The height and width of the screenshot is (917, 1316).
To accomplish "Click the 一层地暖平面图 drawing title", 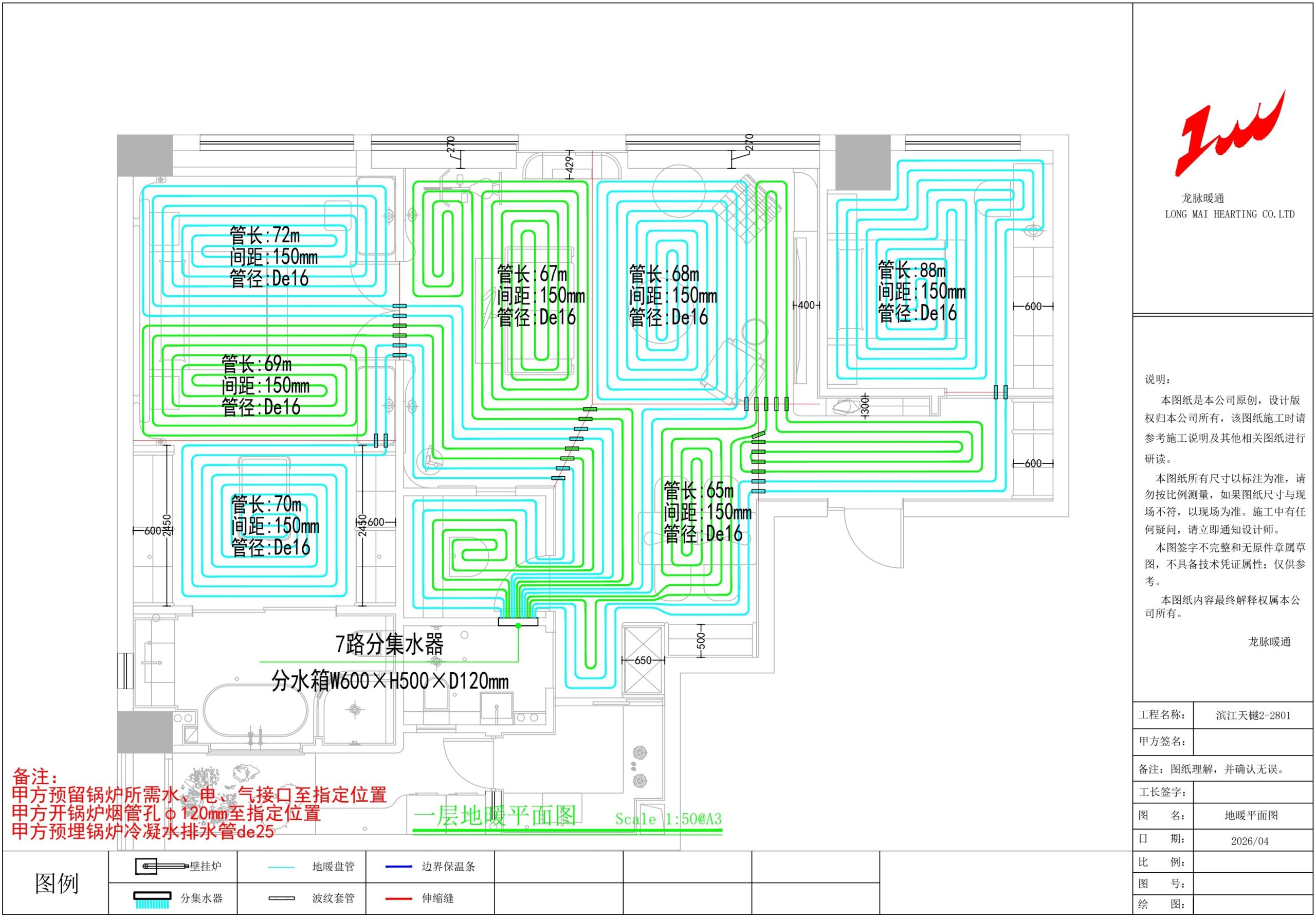I will click(495, 816).
